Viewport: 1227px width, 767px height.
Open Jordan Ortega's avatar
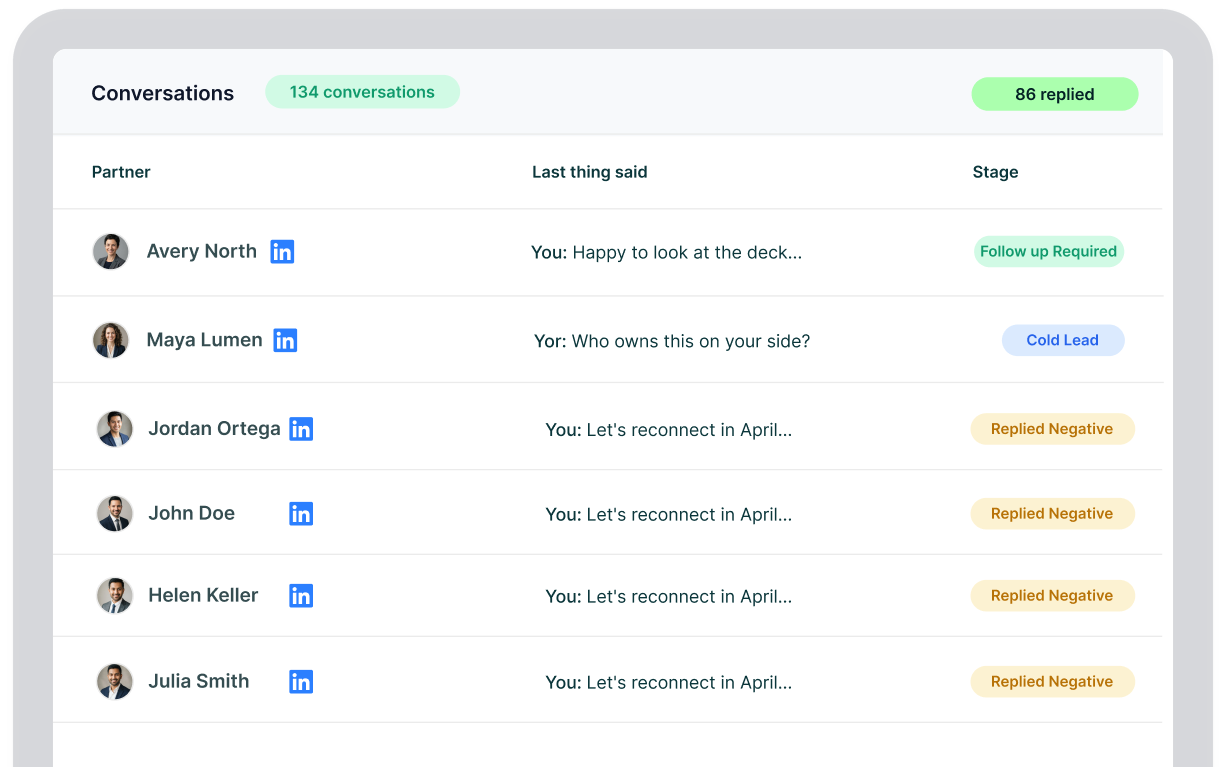click(x=115, y=429)
